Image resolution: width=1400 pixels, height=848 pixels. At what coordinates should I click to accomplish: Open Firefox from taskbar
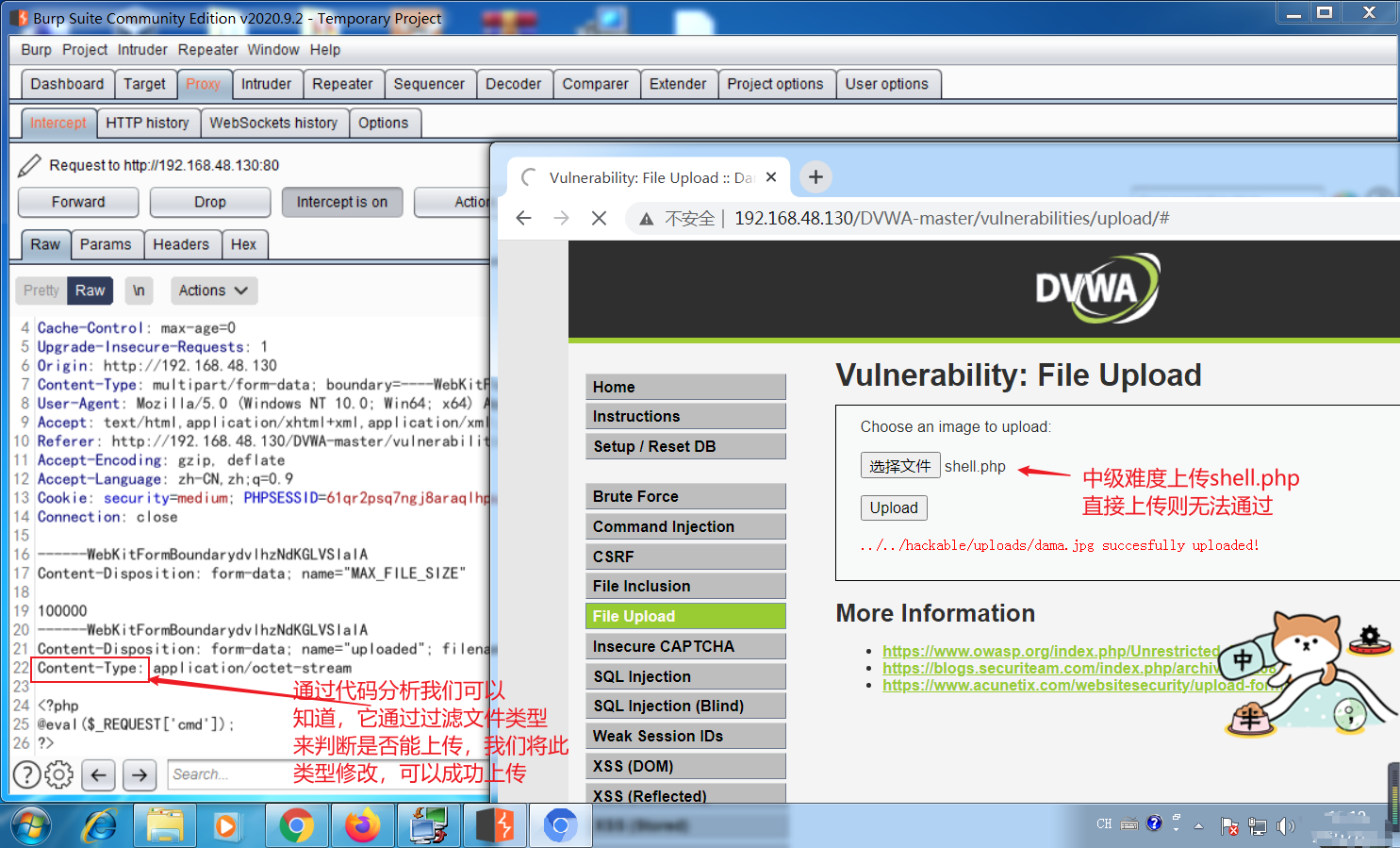(x=362, y=827)
